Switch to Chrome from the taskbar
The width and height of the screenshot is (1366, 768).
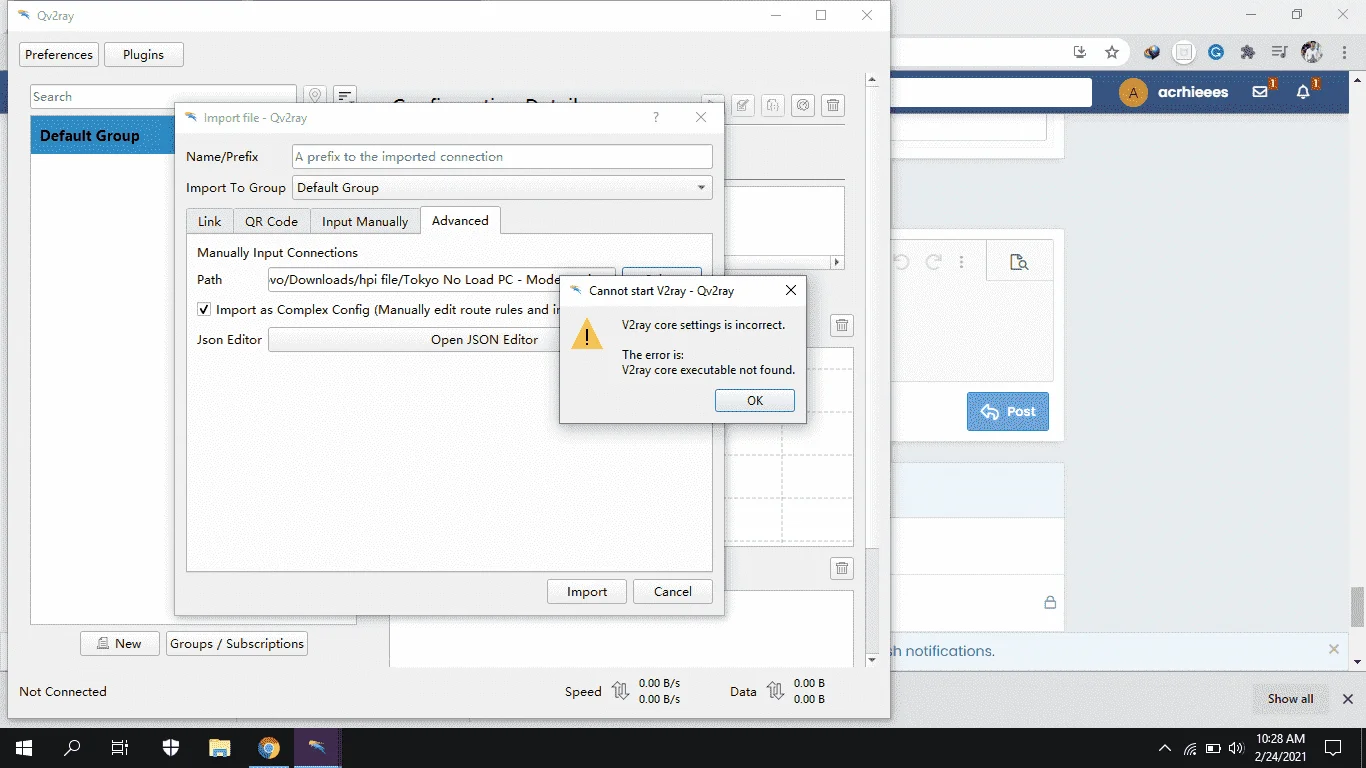269,747
